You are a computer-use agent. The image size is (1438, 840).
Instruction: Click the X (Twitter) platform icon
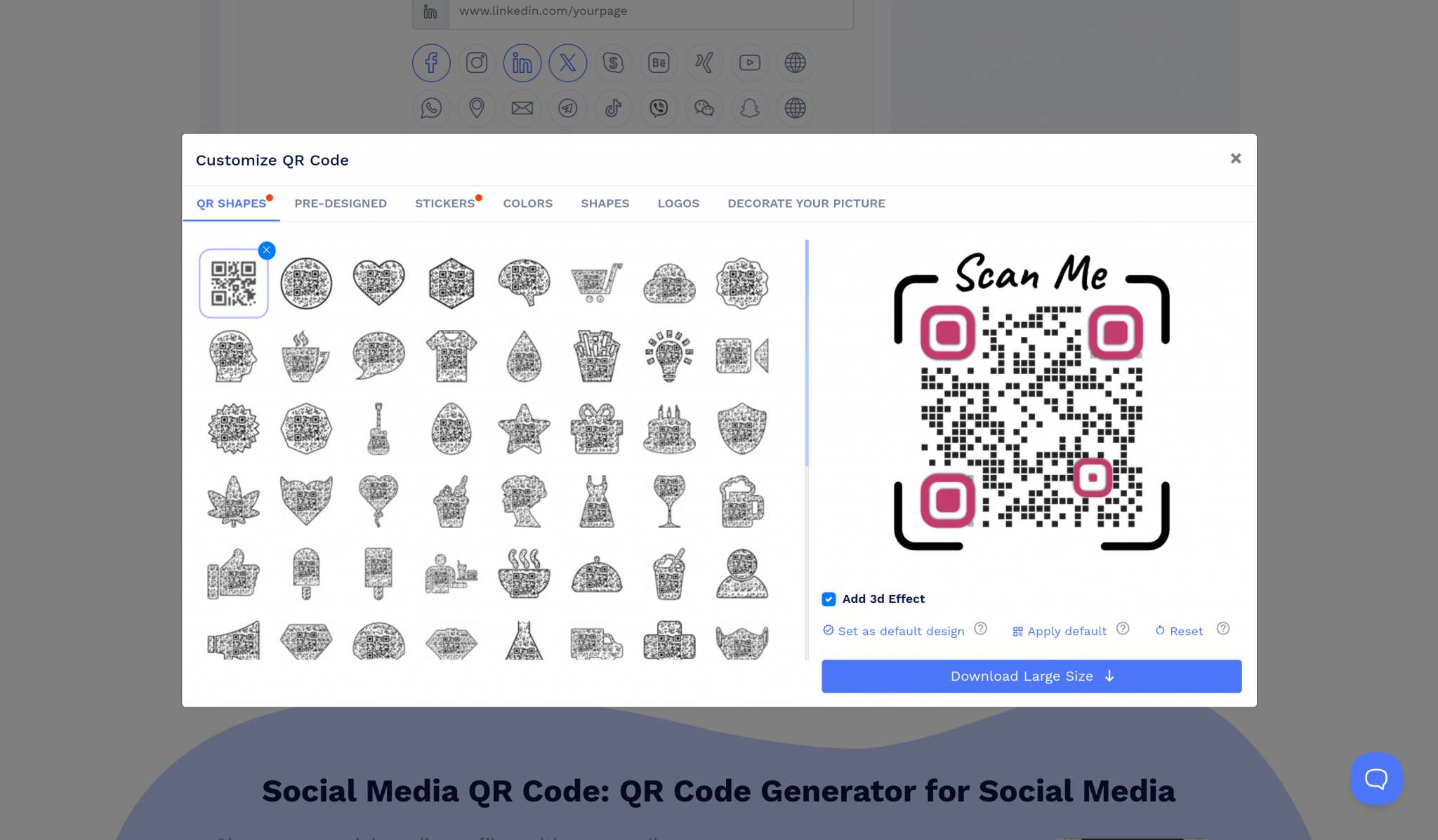pos(567,62)
